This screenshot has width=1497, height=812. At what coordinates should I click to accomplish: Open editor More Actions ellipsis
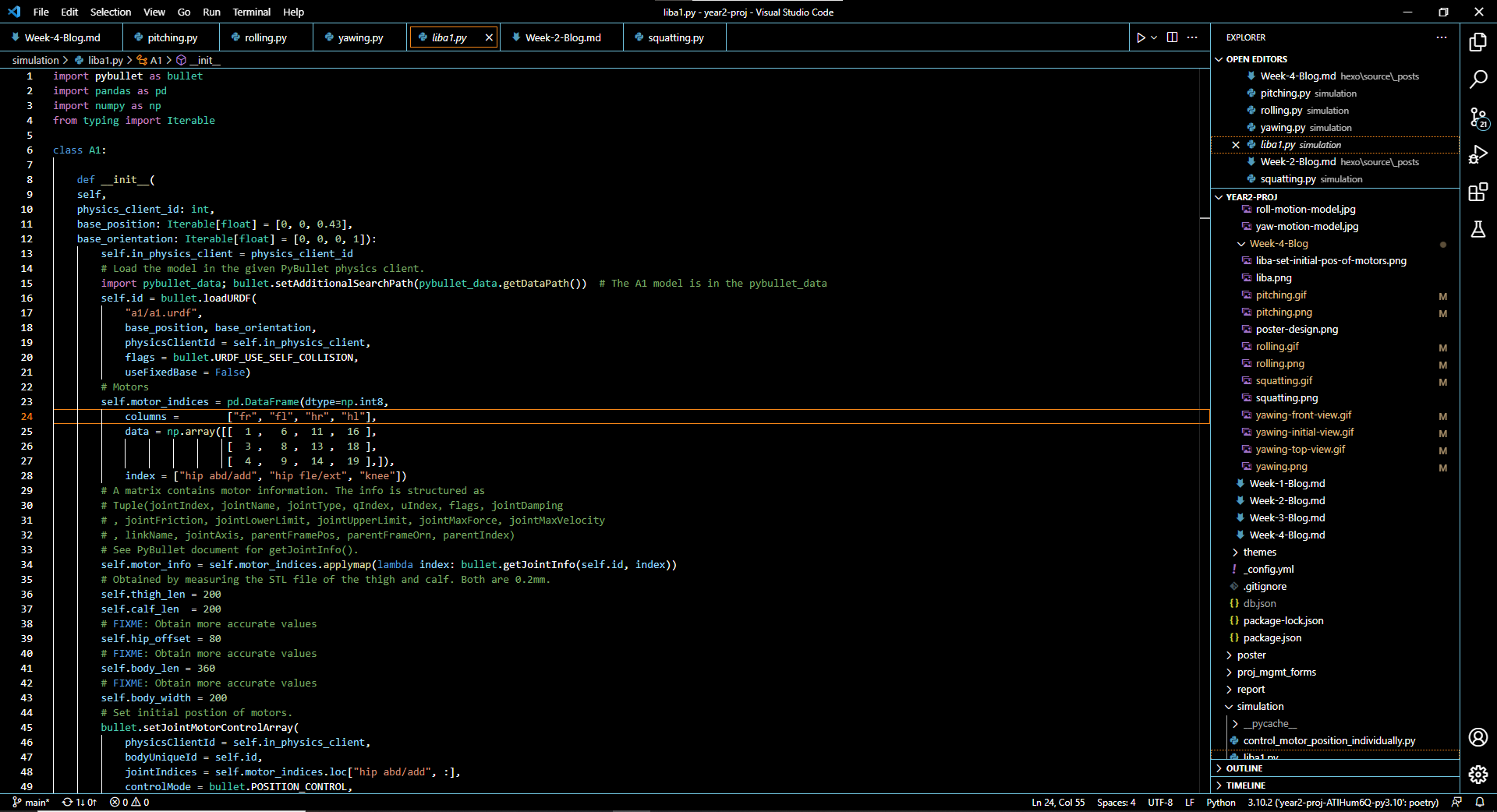[1192, 37]
